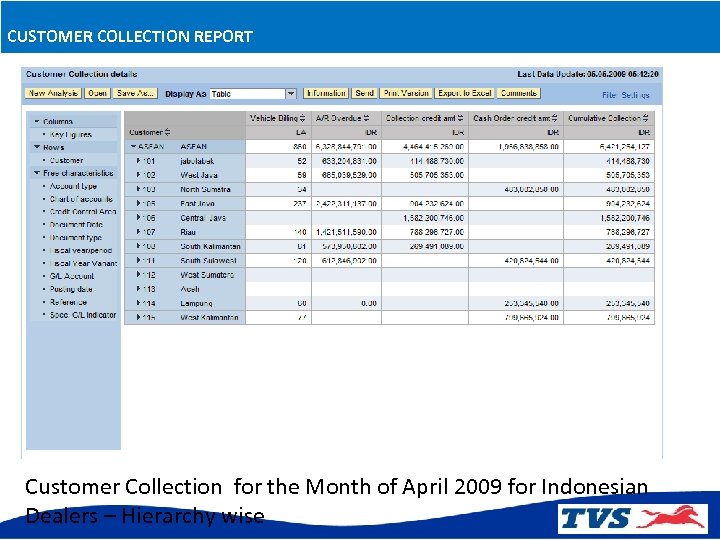Sort by Collection credit amt icon
This screenshot has width=720, height=540.
pos(461,118)
